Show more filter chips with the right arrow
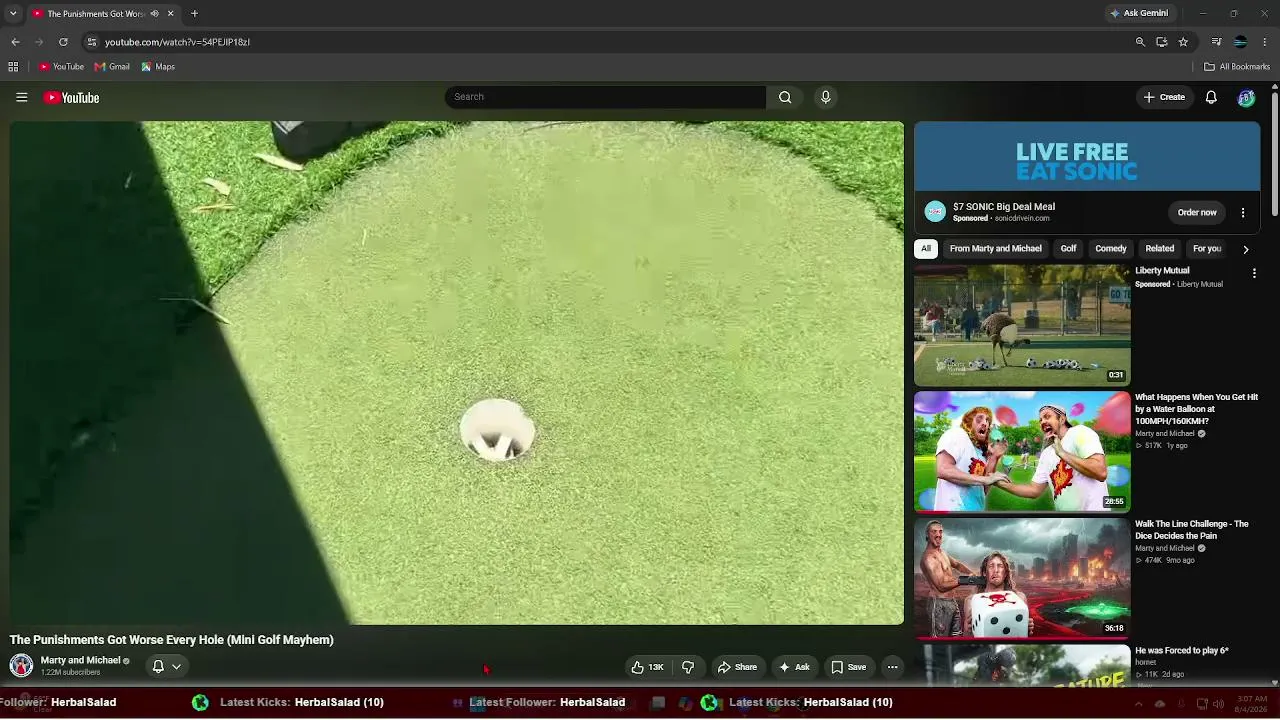Screen dimensions: 1280x720 (x=1245, y=249)
